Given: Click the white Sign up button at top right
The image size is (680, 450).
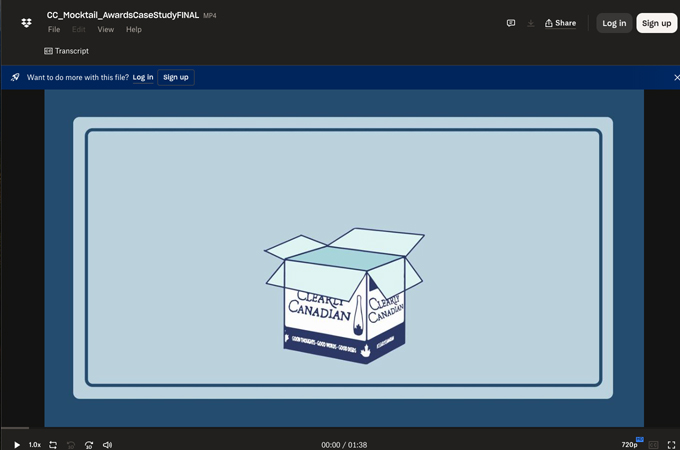Looking at the screenshot, I should click(656, 23).
